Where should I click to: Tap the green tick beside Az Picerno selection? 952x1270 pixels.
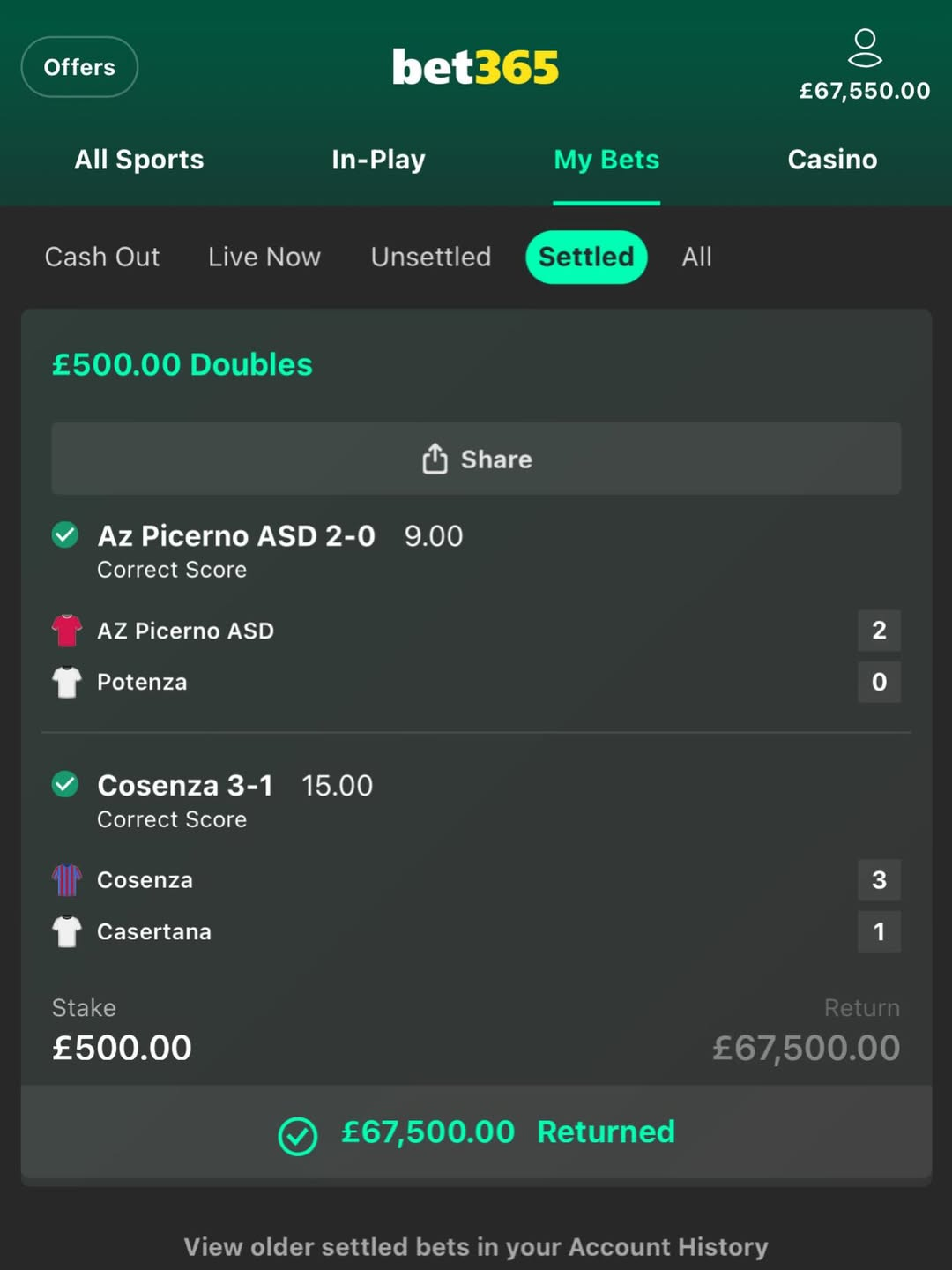click(65, 534)
